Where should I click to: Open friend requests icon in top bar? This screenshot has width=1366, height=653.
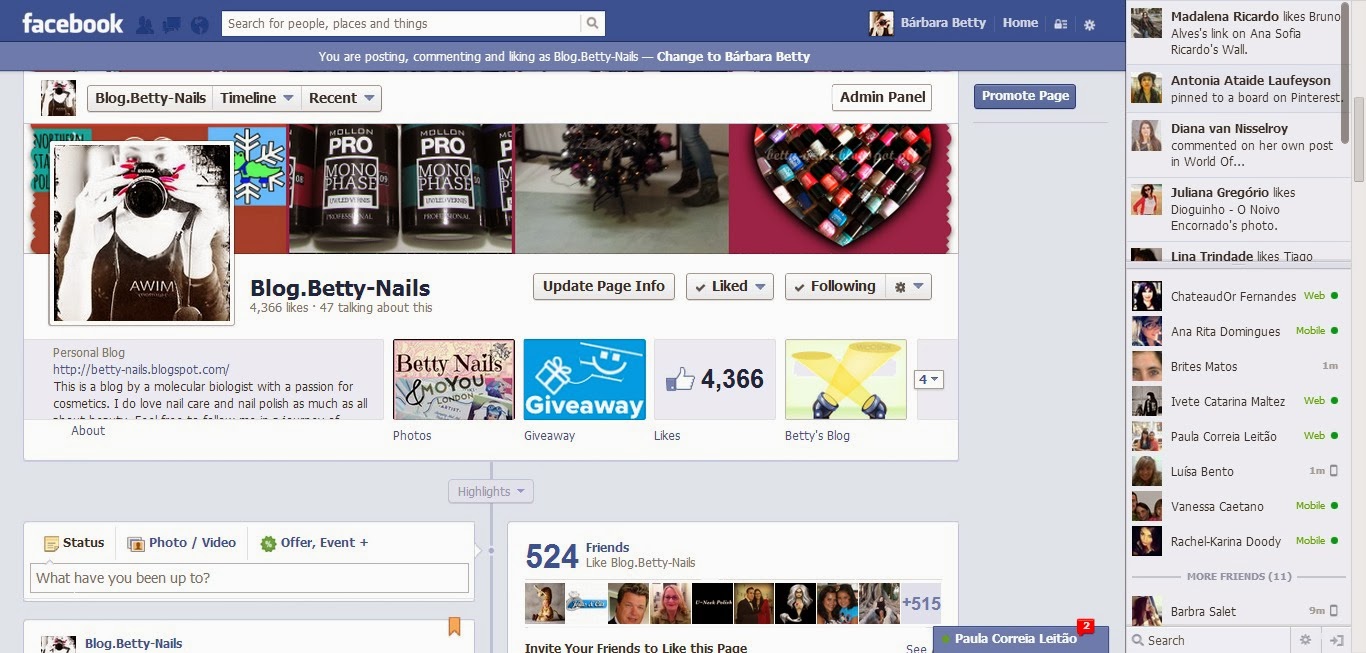[x=144, y=25]
